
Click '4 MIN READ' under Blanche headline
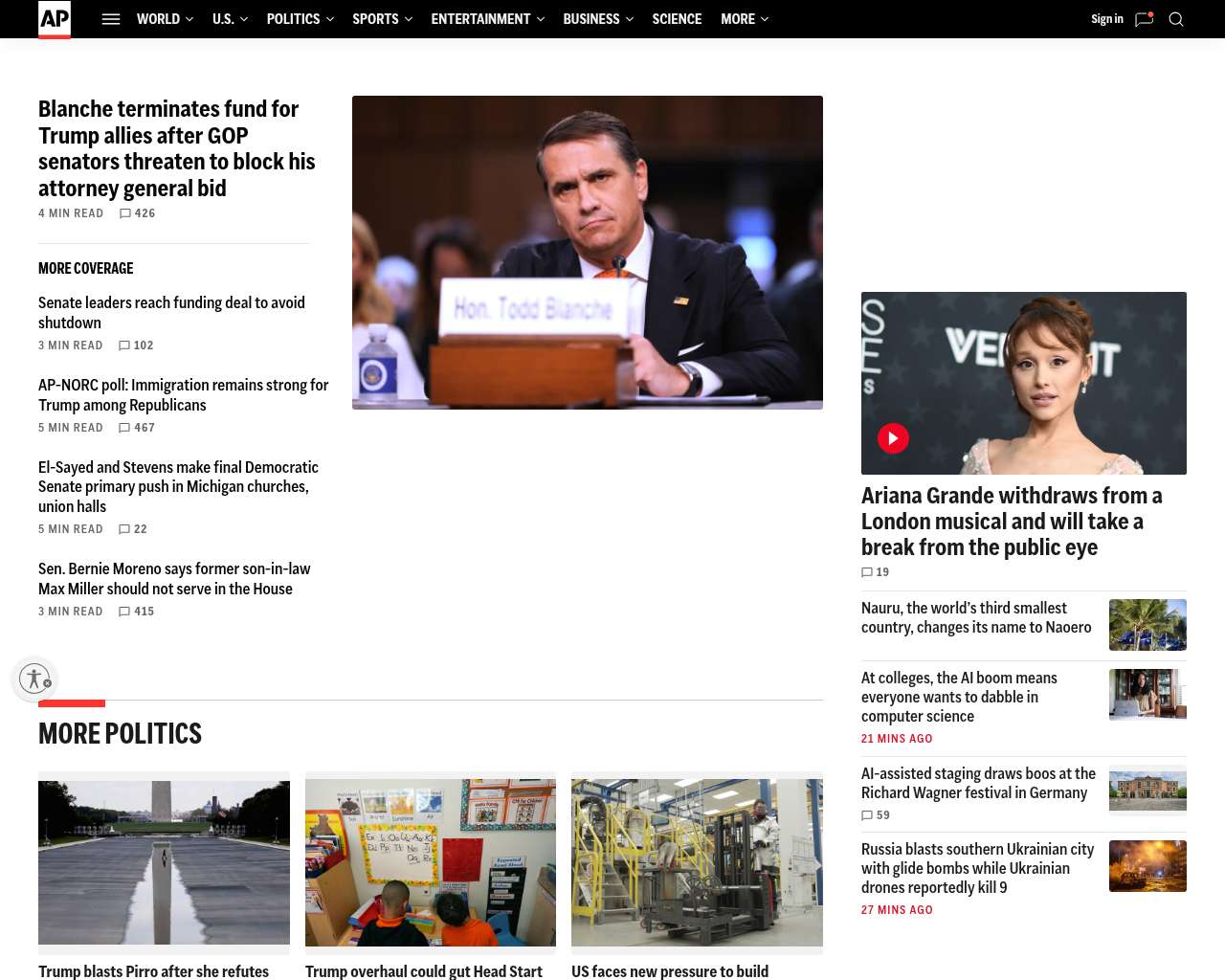71,213
